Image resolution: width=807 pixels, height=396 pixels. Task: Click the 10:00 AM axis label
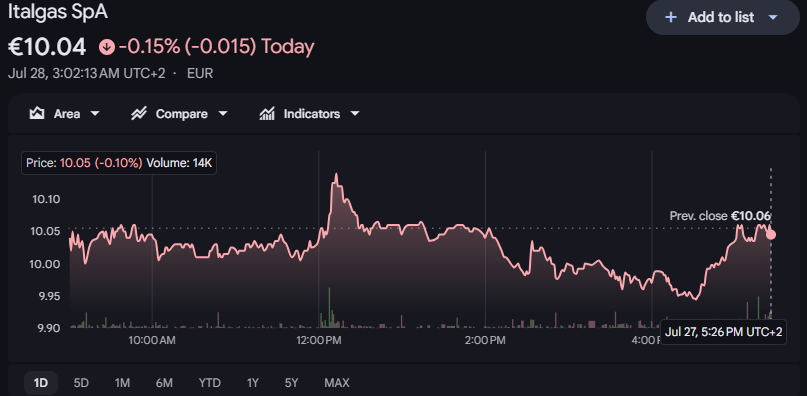152,340
